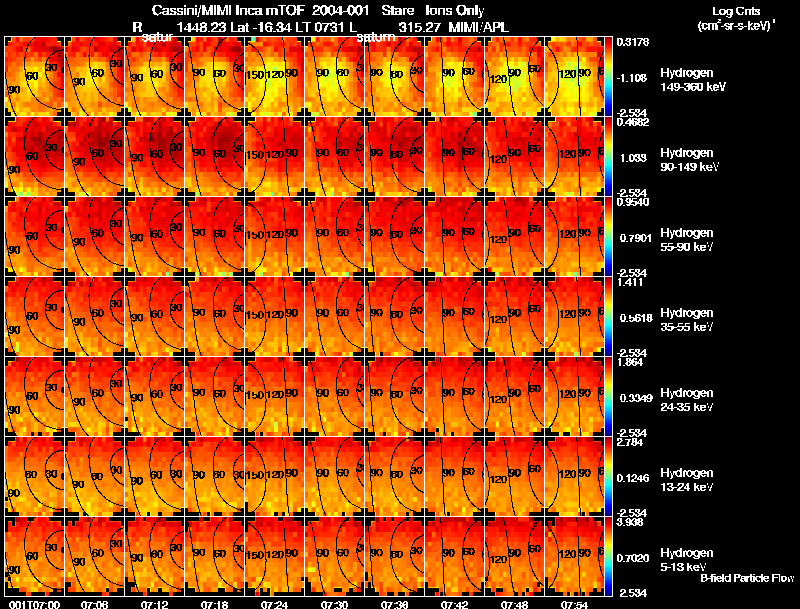Click the '0.3178' color scale maximum
Screen dimensions: 800x609
(633, 42)
